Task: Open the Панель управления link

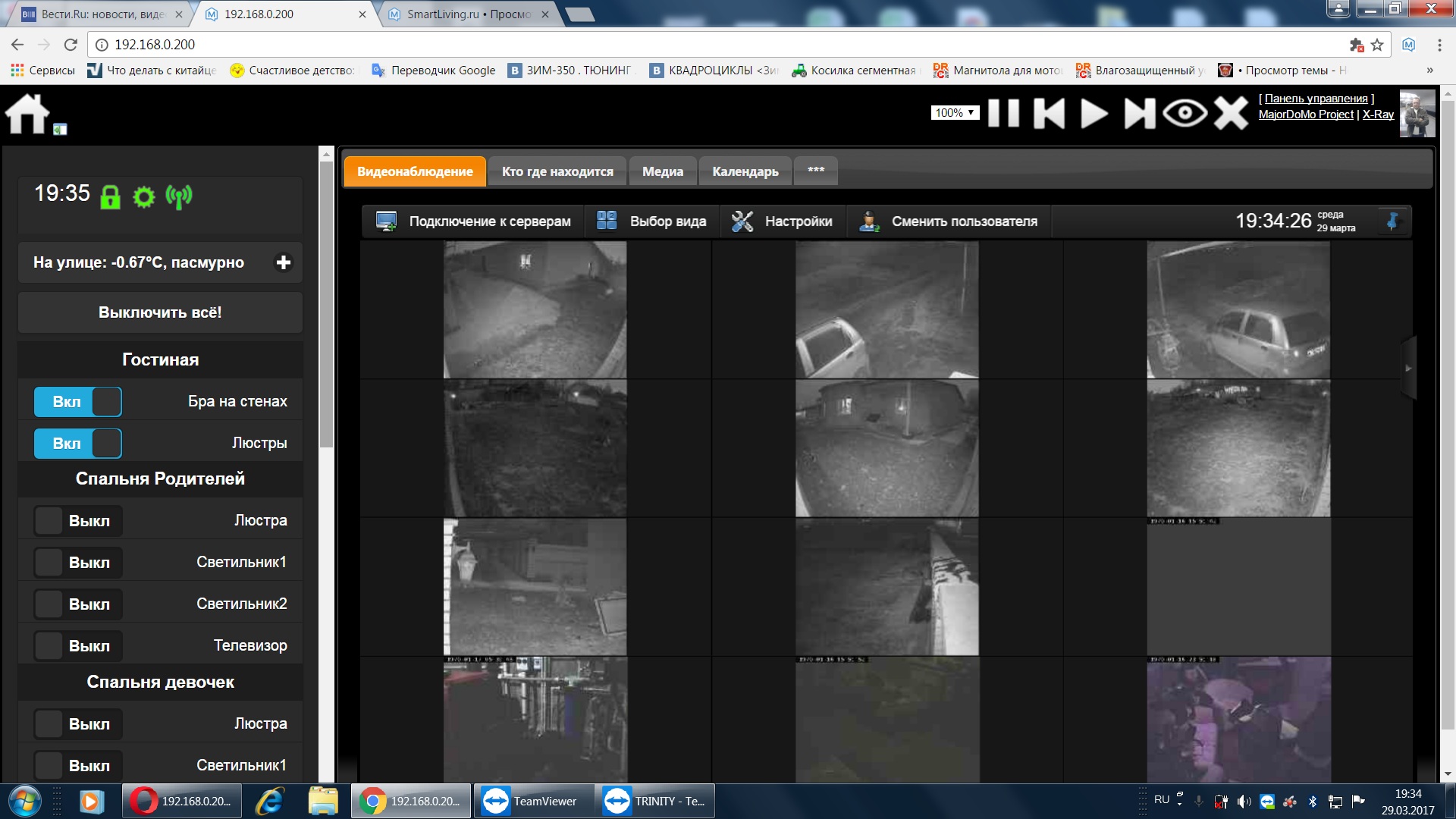Action: [1316, 99]
